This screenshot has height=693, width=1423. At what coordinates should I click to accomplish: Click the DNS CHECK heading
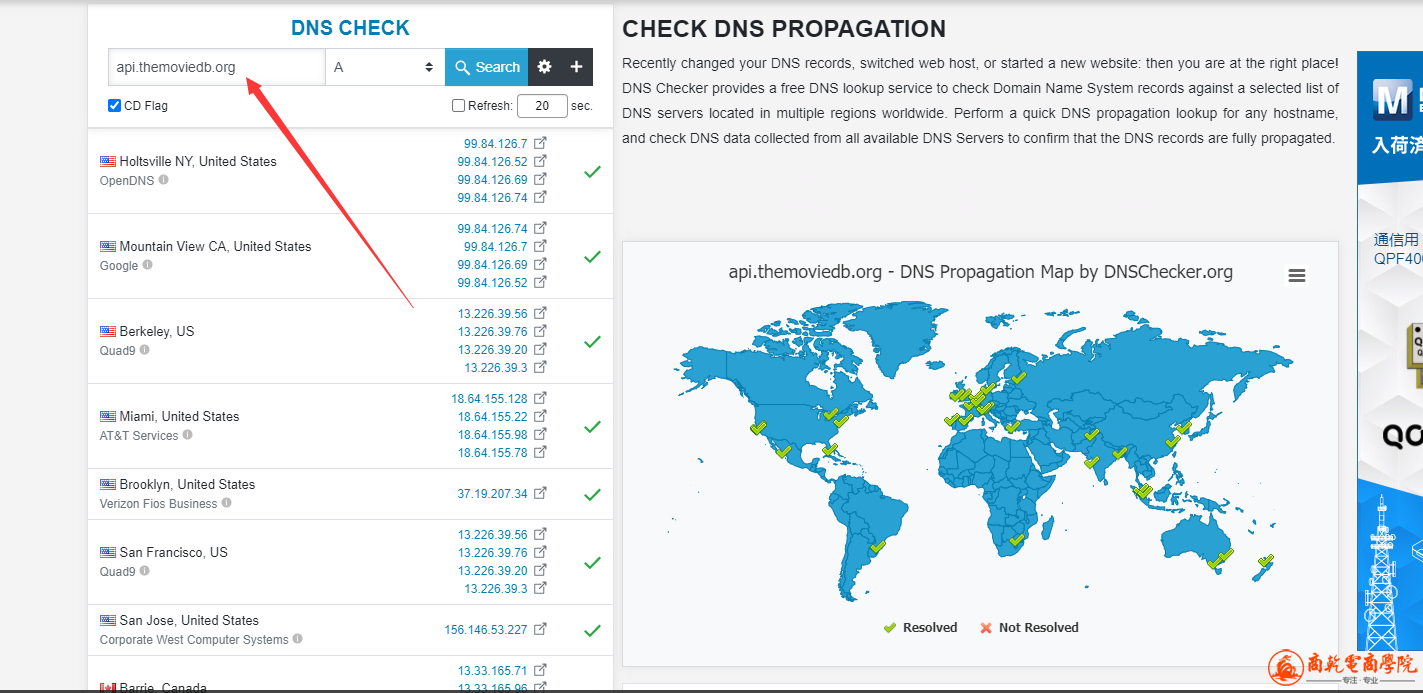[x=350, y=28]
